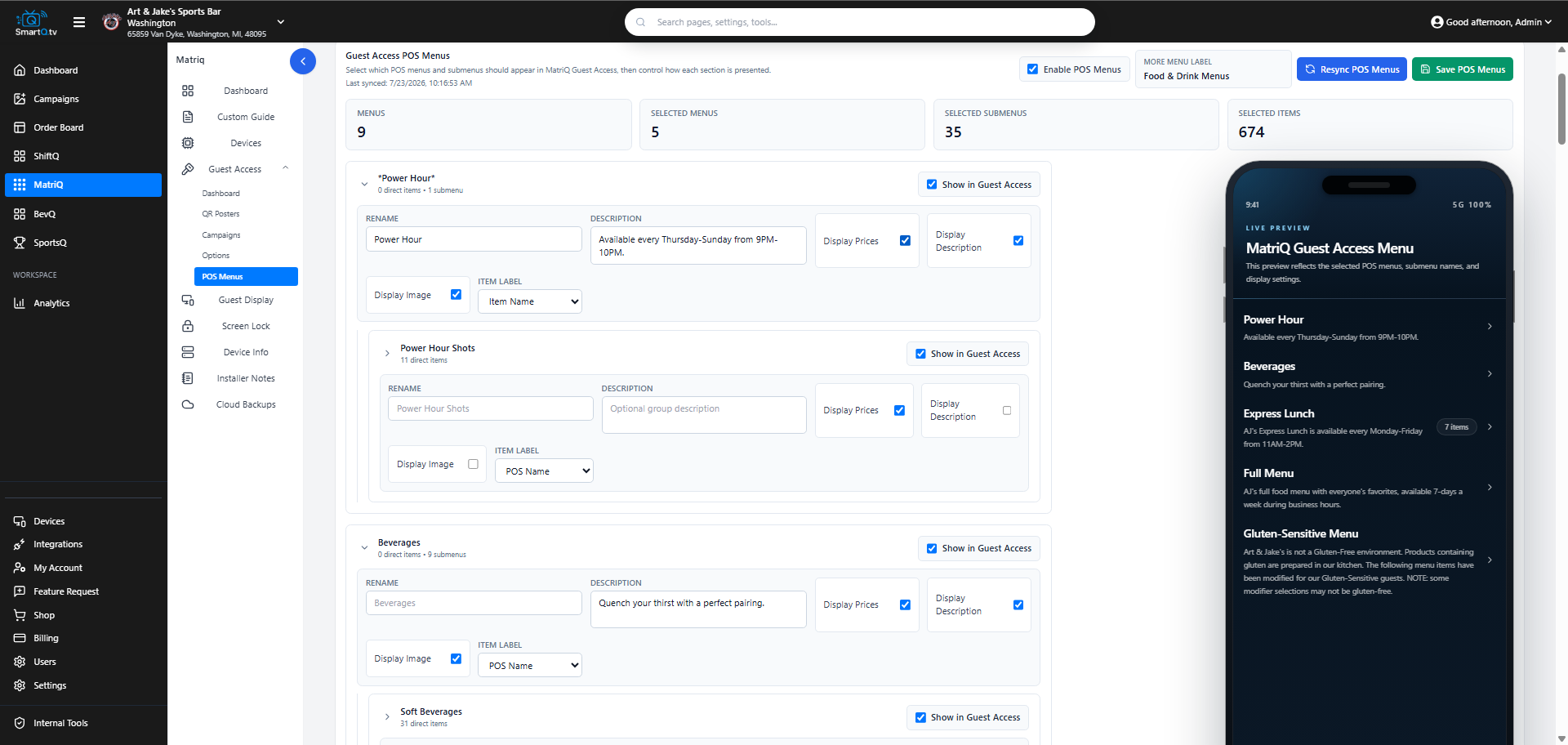
Task: Click the Cloud Backups cloud icon
Action: 188,404
